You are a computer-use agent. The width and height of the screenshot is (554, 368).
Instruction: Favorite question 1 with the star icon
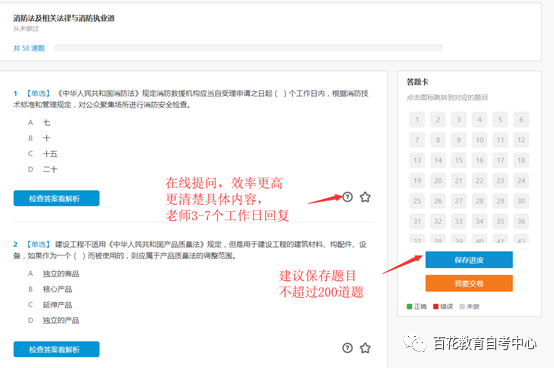(x=365, y=197)
